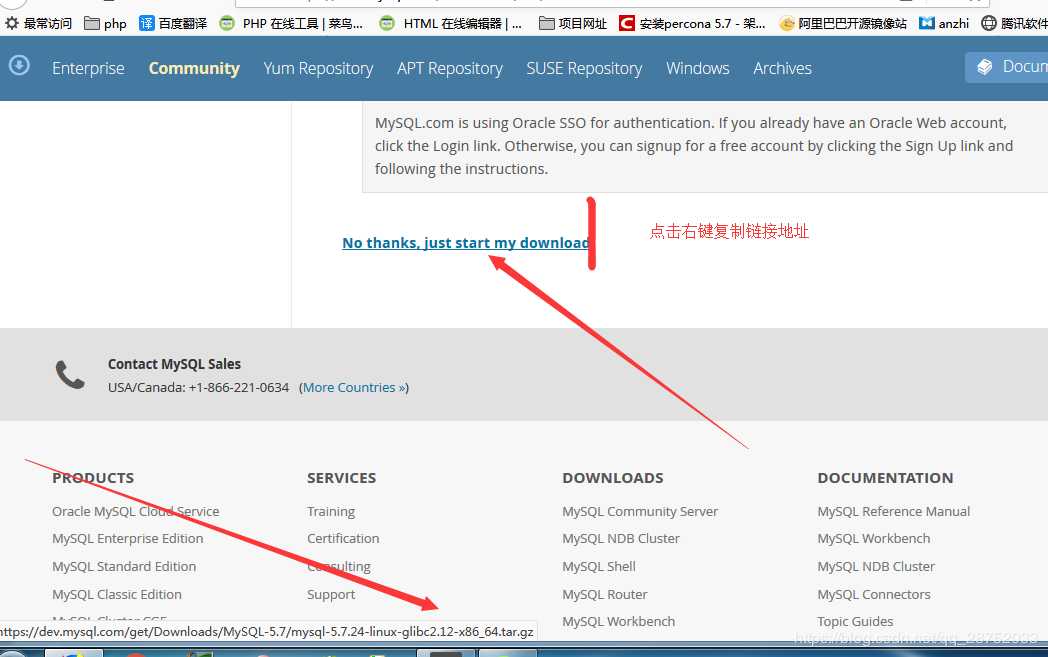The image size is (1048, 657).
Task: Open the Enterprise tab
Action: [x=88, y=68]
